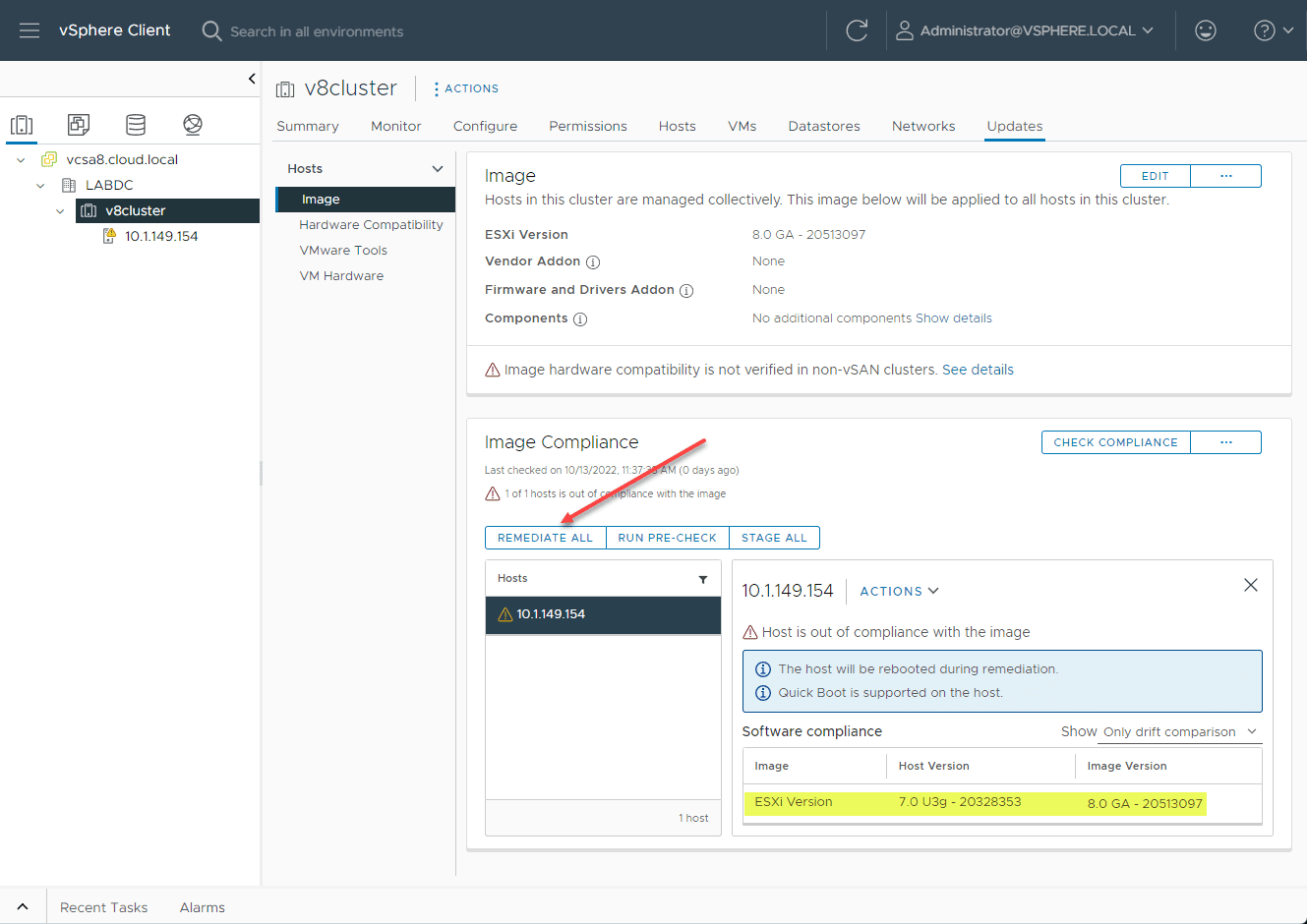Click the Firmware and Drivers Addon info icon
Image resolution: width=1307 pixels, height=924 pixels.
point(686,291)
